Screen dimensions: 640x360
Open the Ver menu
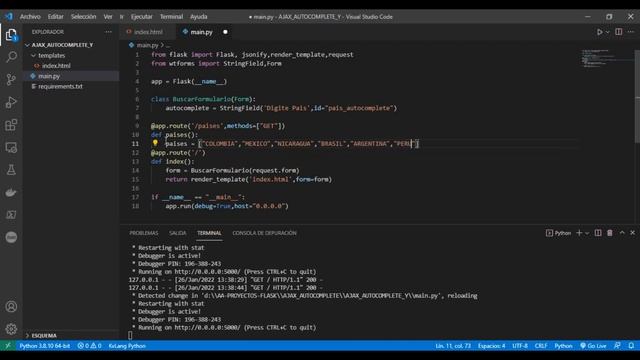pos(108,17)
